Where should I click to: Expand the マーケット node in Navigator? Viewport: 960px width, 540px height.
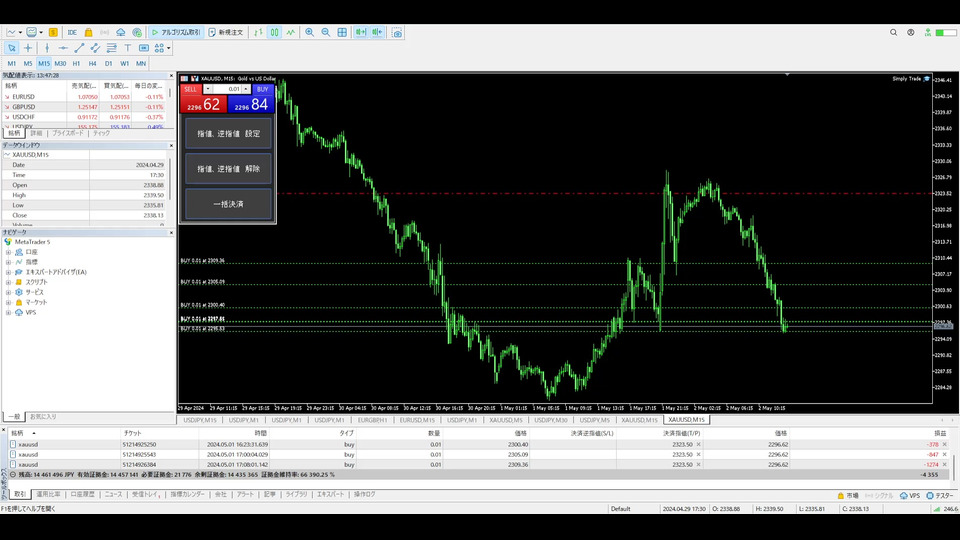coord(9,302)
